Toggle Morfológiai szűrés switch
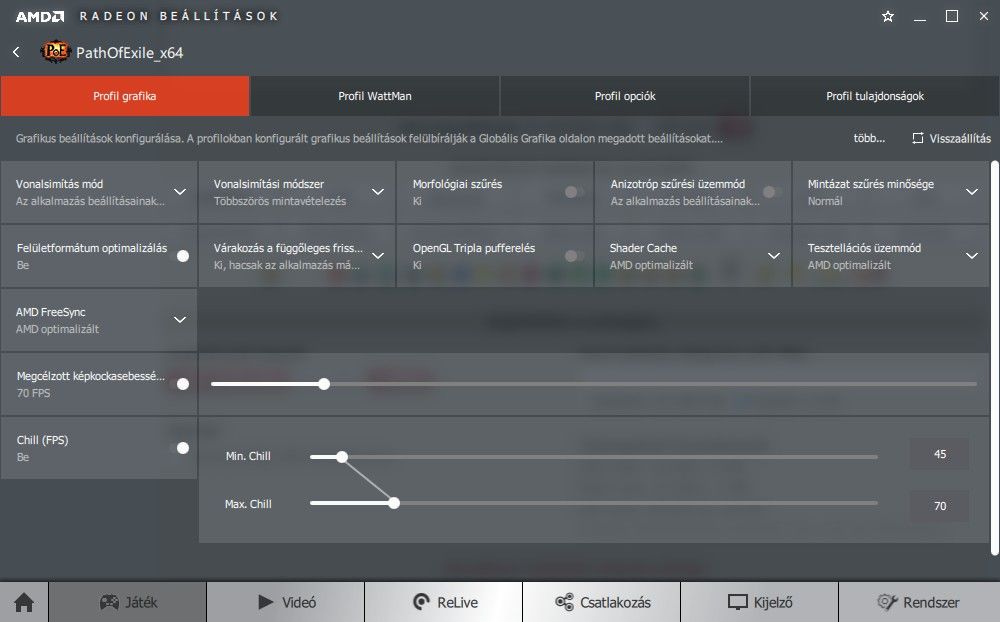The height and width of the screenshot is (622, 1000). click(573, 191)
